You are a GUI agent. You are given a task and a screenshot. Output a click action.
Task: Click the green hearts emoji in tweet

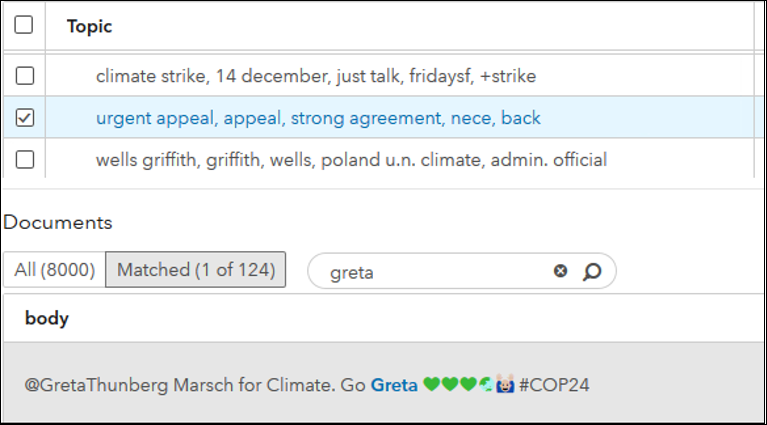(449, 384)
